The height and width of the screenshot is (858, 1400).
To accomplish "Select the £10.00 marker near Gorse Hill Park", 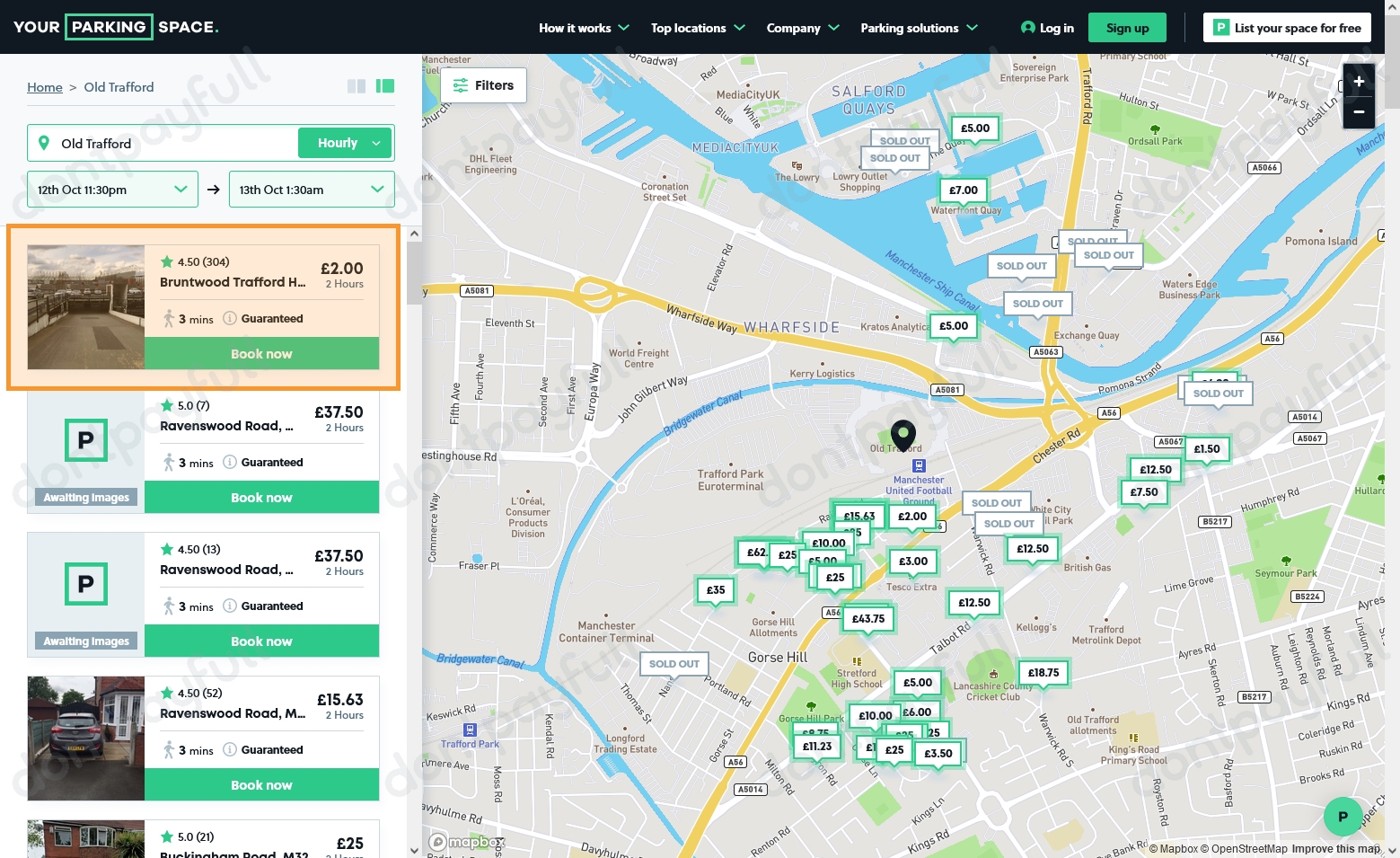I will (x=876, y=716).
